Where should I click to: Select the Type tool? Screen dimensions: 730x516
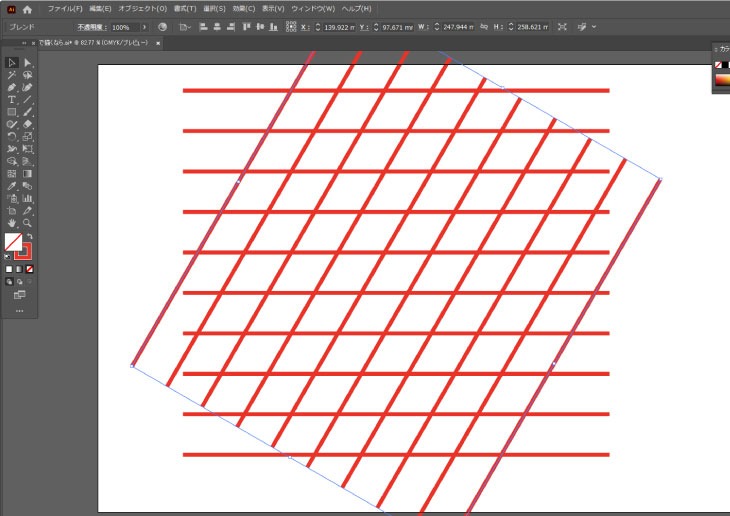click(12, 100)
